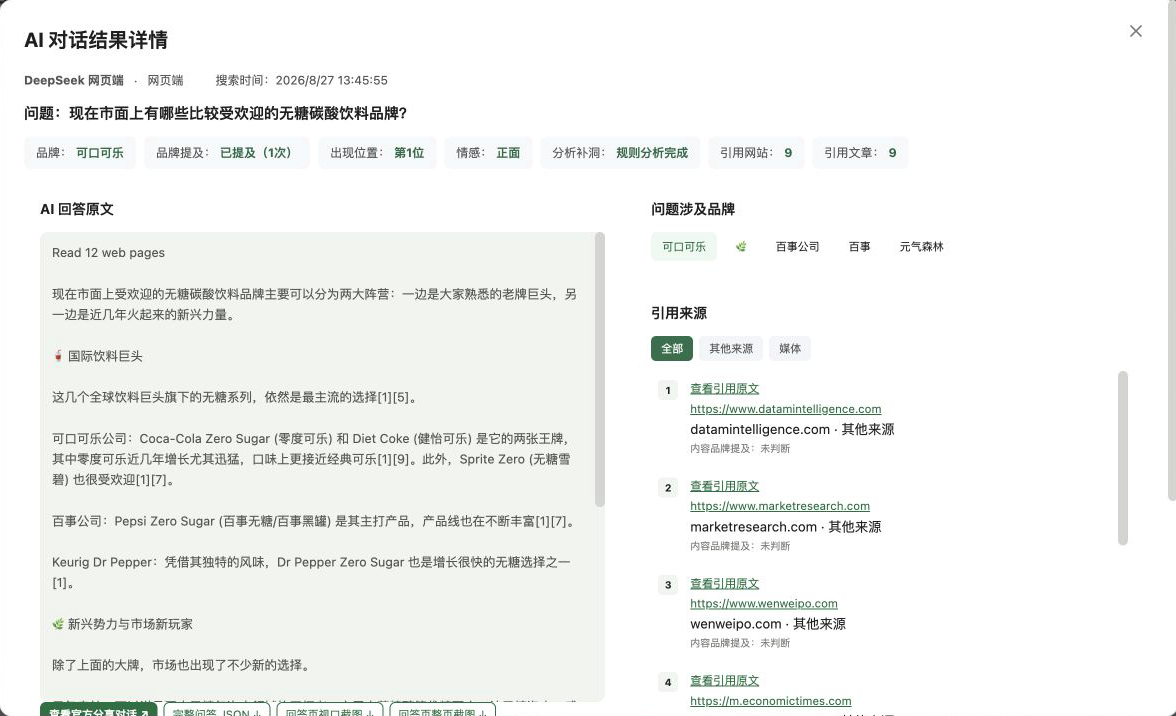Click the 情感: 正面 chip
This screenshot has height=716, width=1176.
click(x=488, y=153)
